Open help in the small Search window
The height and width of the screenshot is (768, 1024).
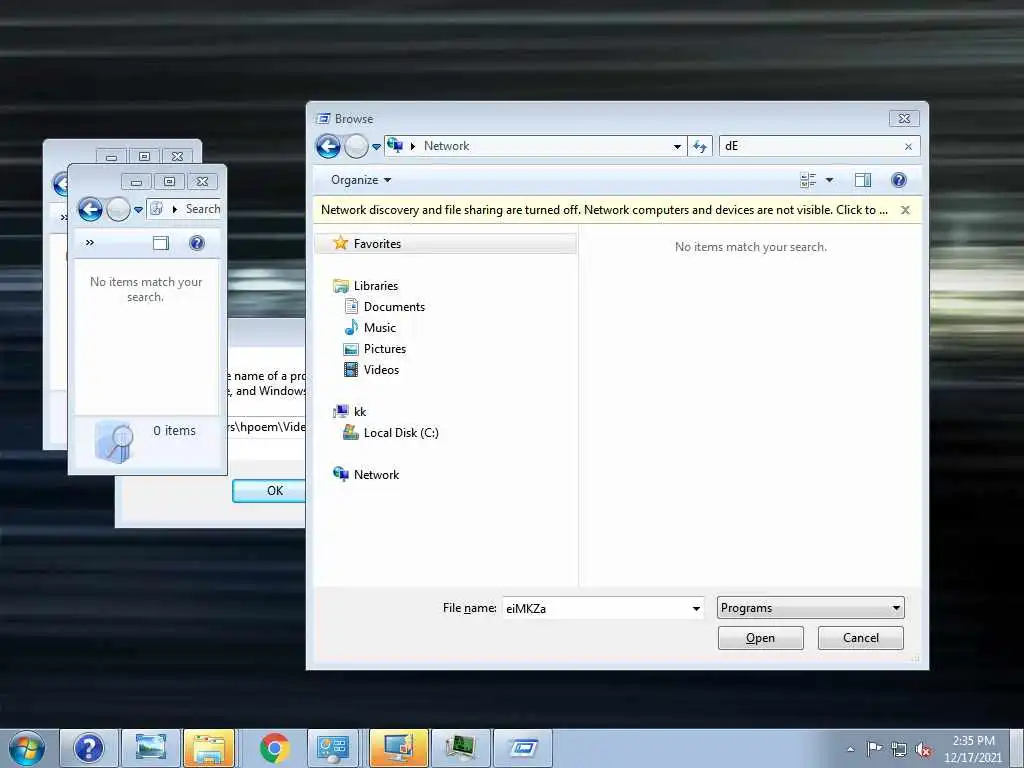[197, 244]
